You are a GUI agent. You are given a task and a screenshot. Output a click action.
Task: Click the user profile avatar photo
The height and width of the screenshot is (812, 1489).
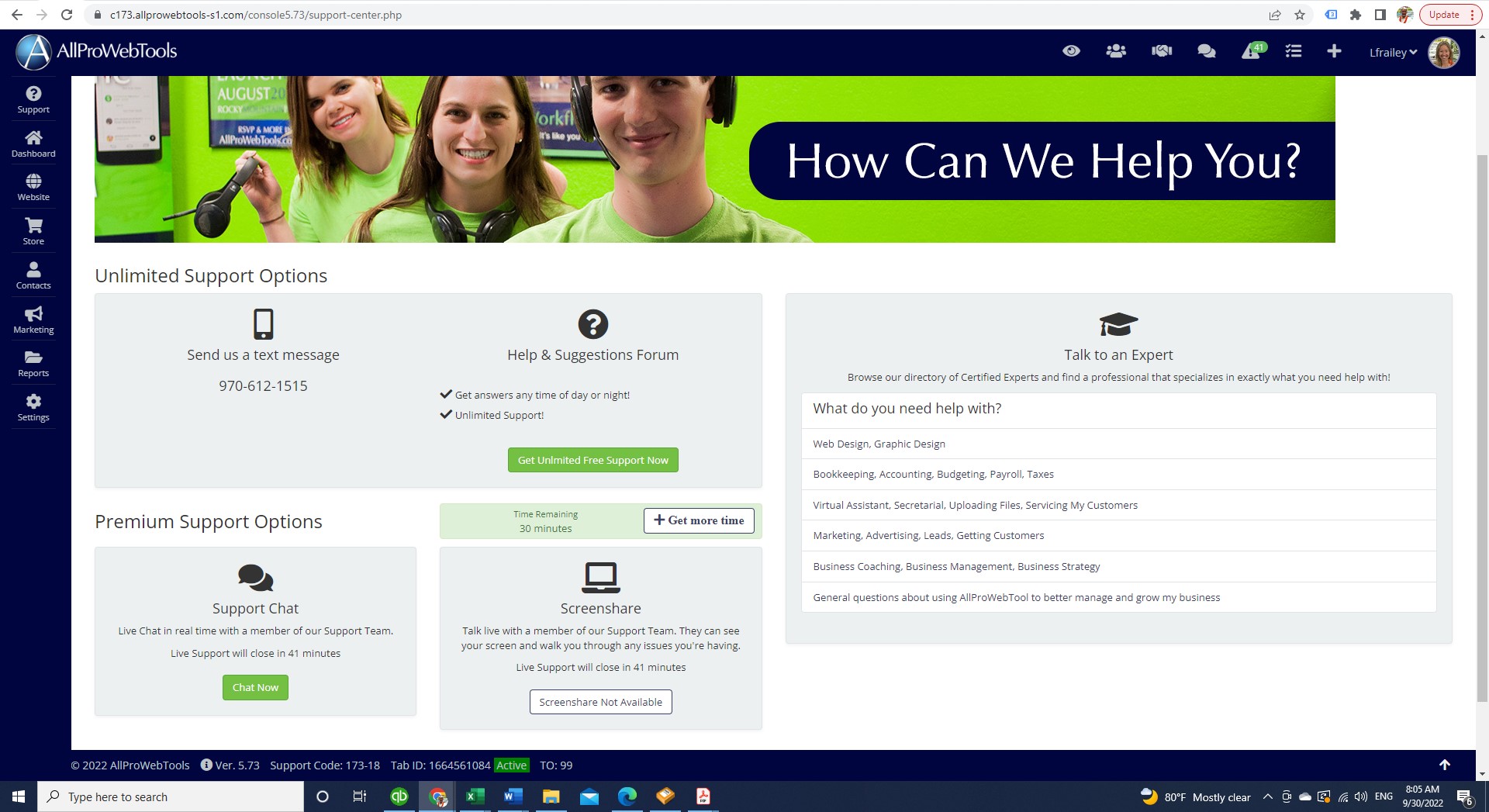click(x=1444, y=53)
